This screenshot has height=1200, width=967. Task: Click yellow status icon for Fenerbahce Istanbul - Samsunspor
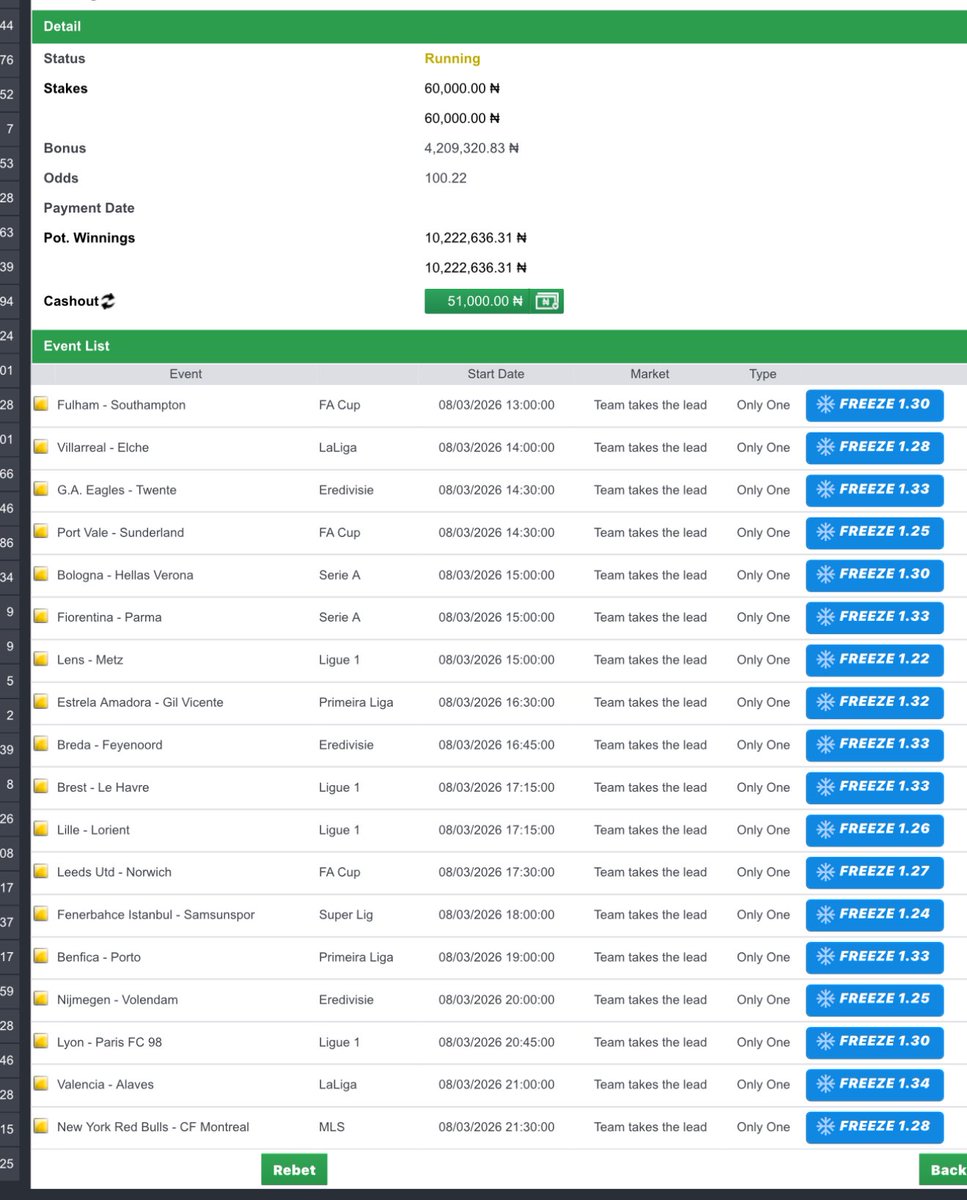pos(41,915)
